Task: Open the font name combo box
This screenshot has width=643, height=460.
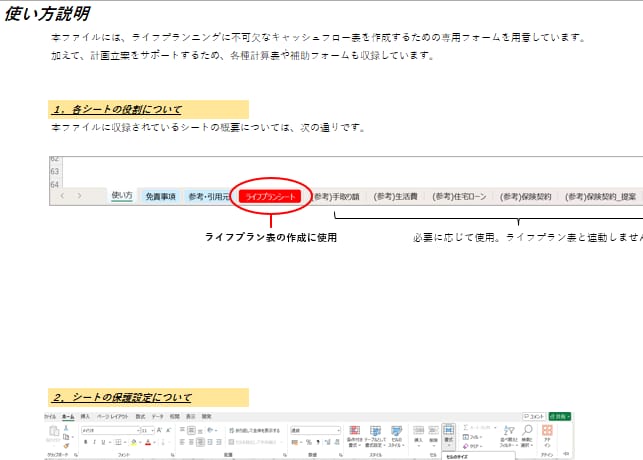Action: 110,430
